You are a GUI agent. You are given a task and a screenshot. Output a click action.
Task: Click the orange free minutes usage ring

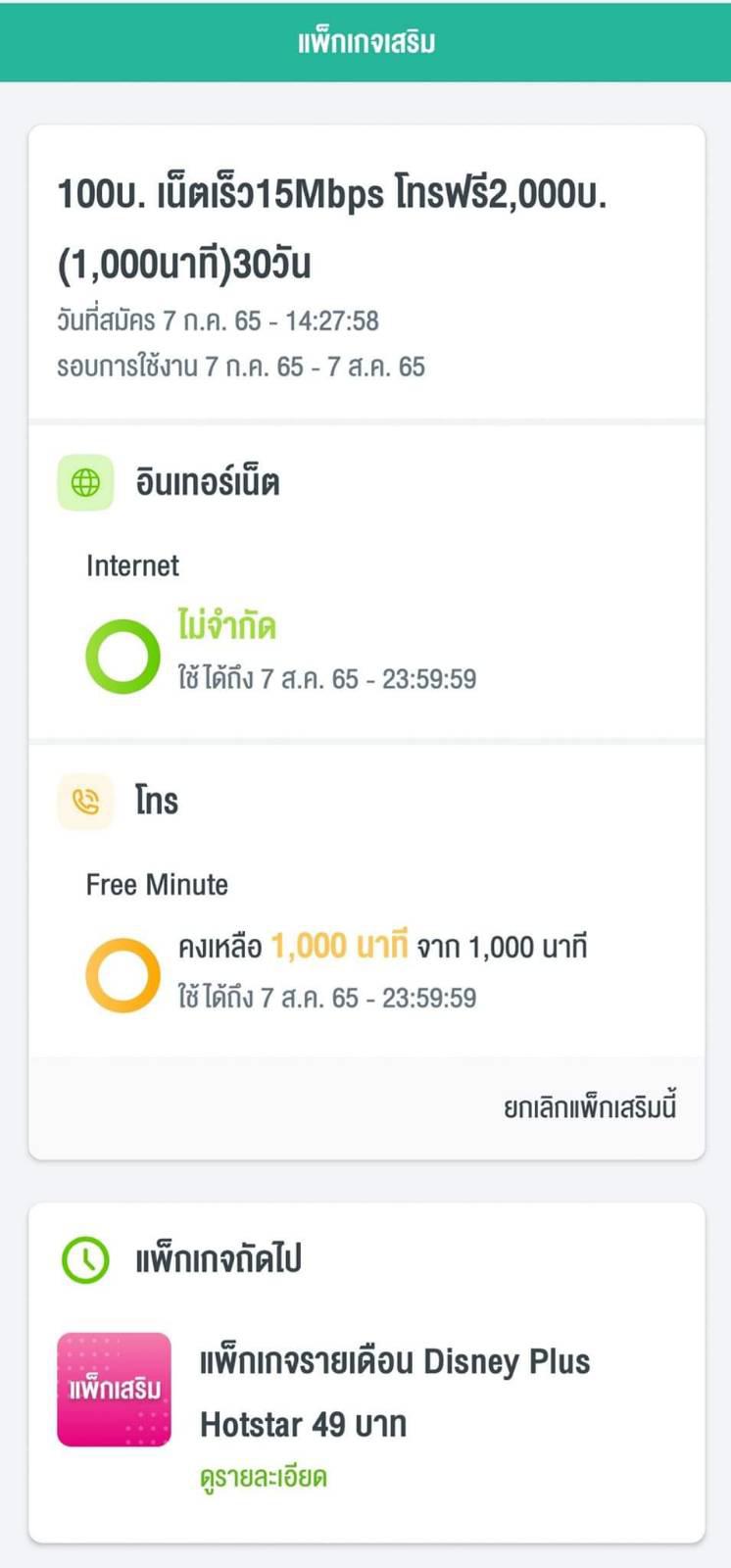click(122, 975)
